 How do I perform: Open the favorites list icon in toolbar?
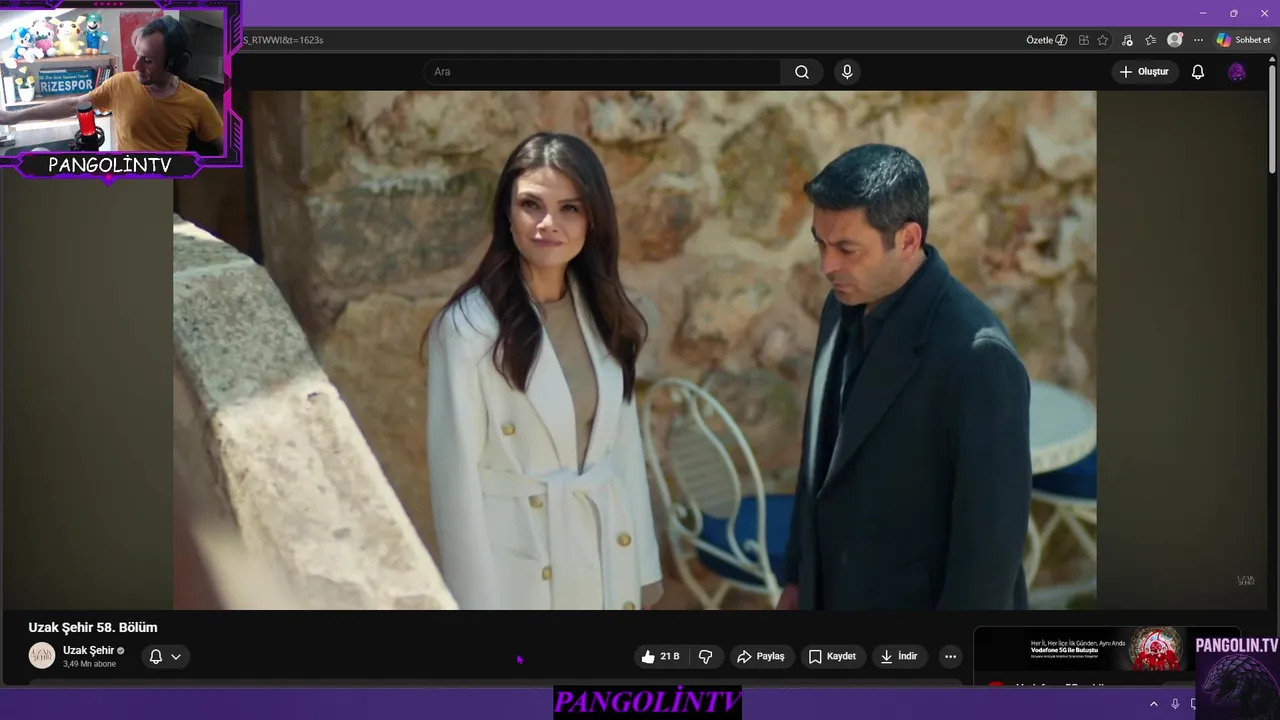[1150, 40]
